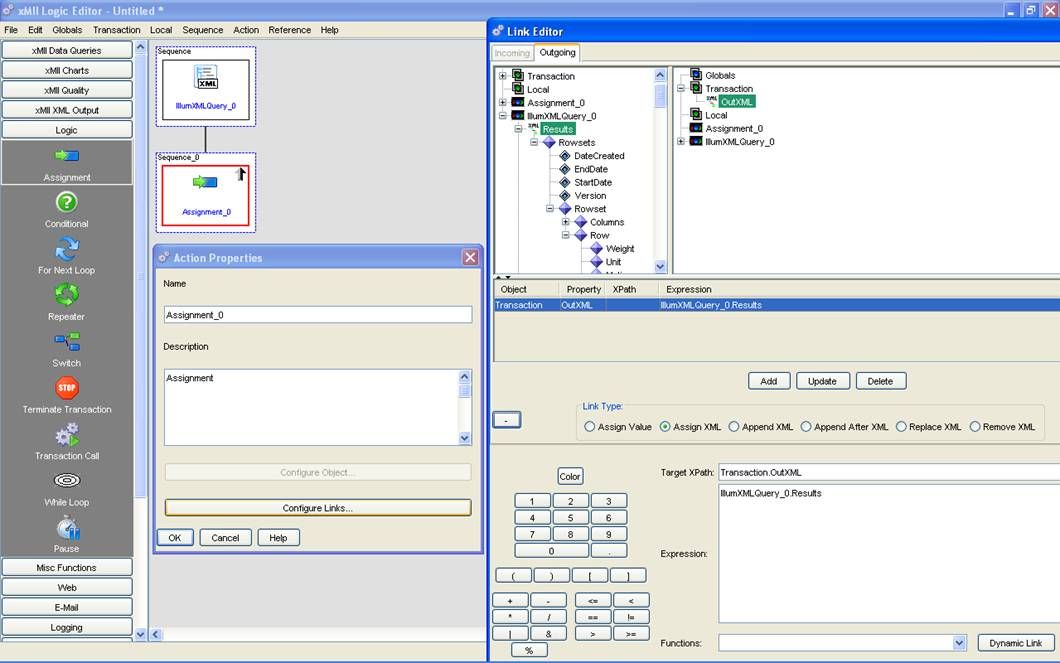Expand IllumXMLQuery_0 in the target tree
This screenshot has width=1060, height=663.
click(x=681, y=141)
